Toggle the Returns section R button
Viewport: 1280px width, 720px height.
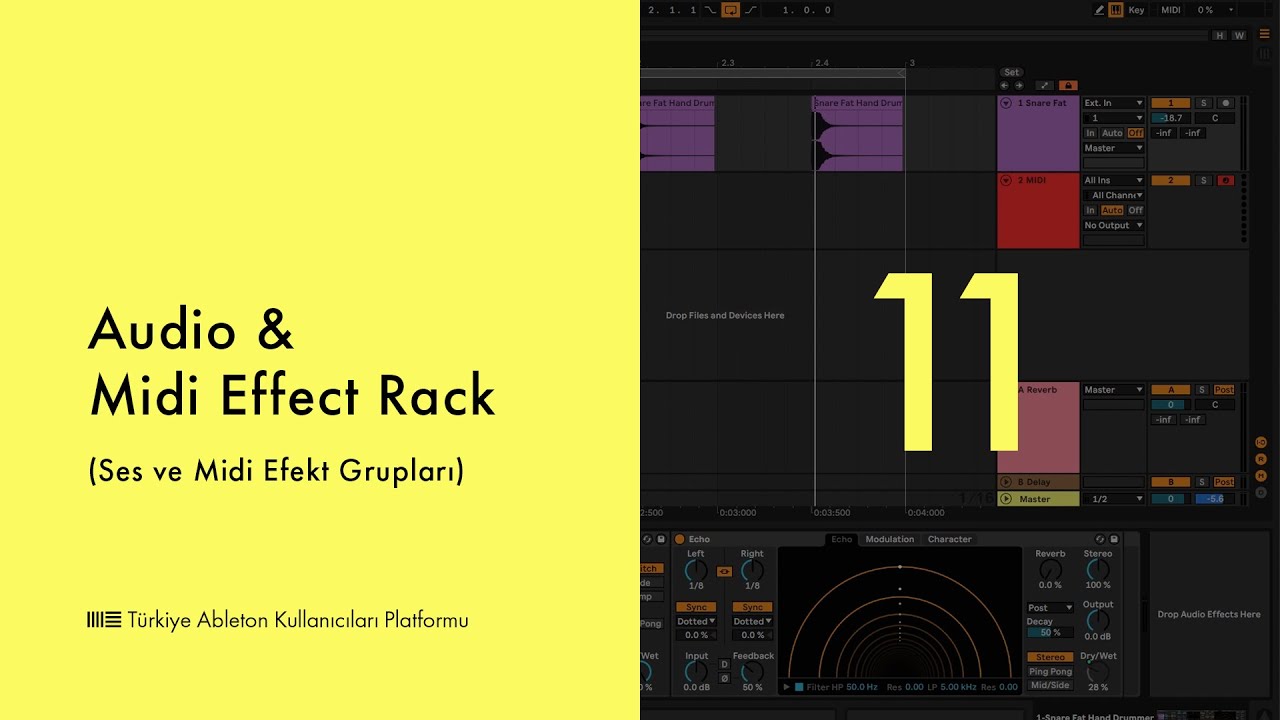click(x=1261, y=459)
